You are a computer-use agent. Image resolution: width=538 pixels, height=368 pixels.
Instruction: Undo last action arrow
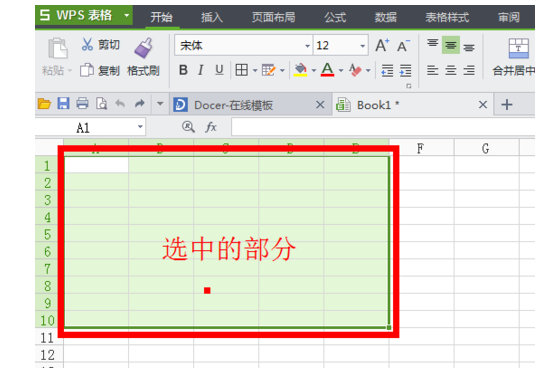[x=120, y=103]
